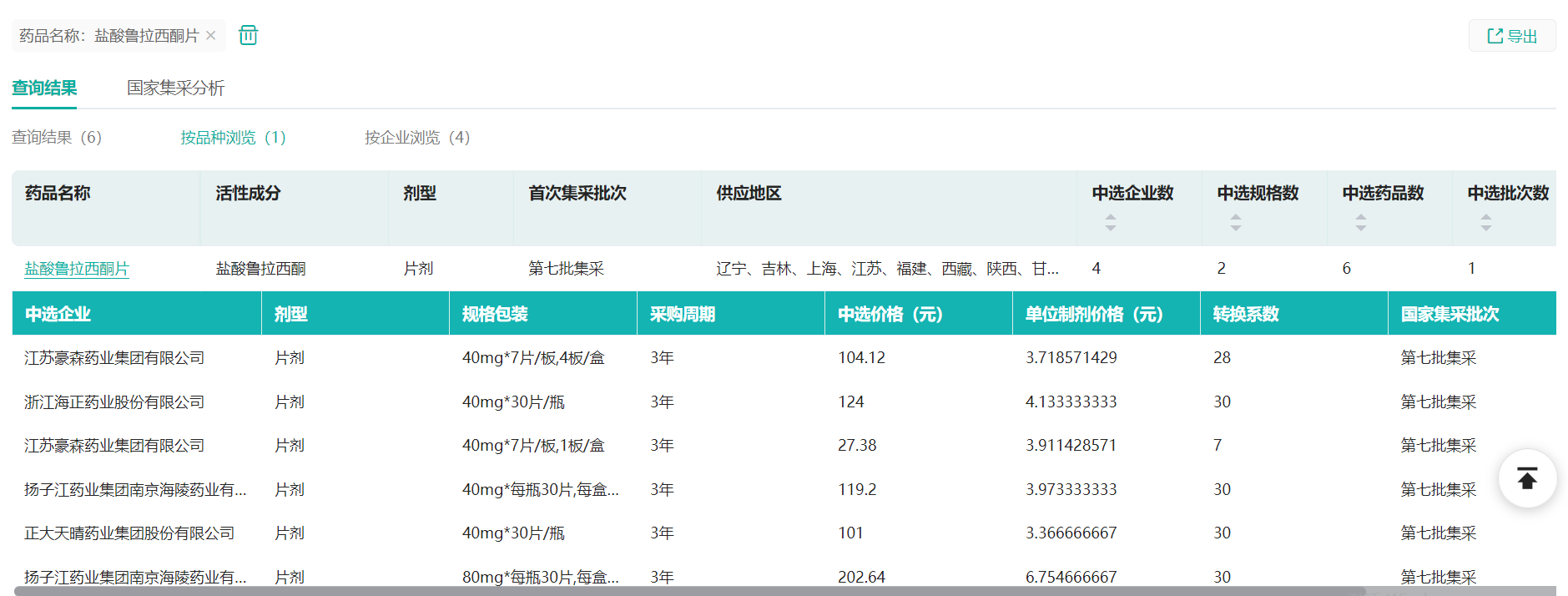Viewport: 1568px width, 596px height.
Task: Open 按品种浏览 (1) view
Action: [x=233, y=137]
